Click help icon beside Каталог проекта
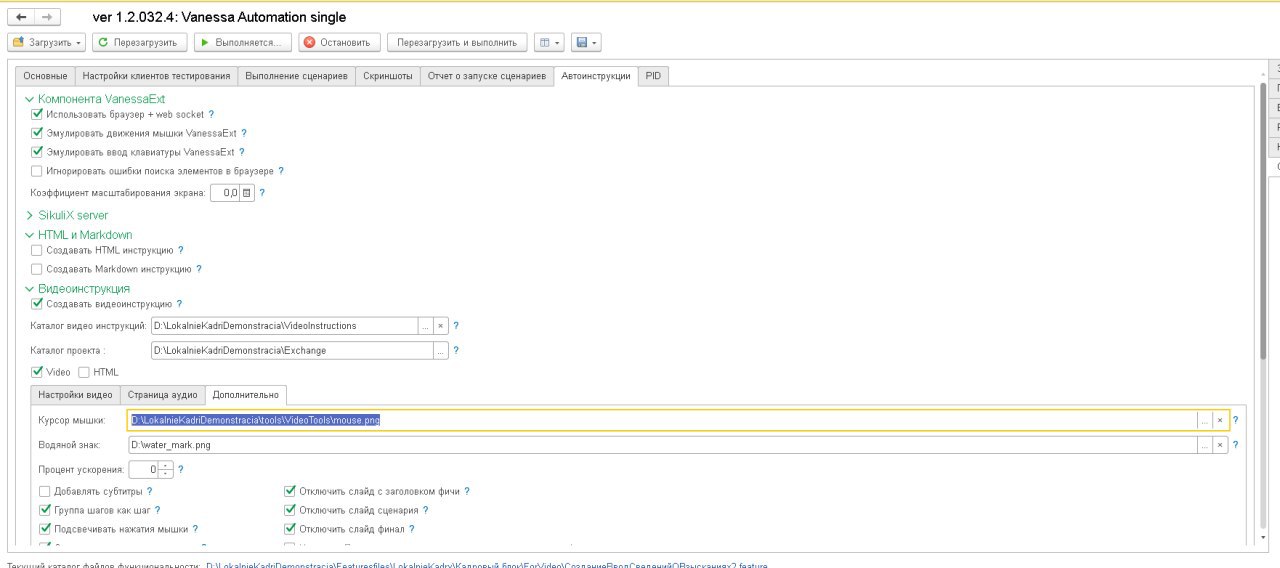Image resolution: width=1280 pixels, height=568 pixels. click(x=456, y=351)
